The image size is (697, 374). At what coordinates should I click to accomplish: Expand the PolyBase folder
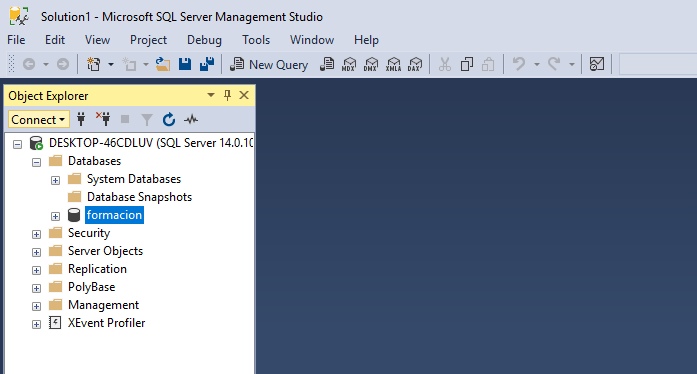pyautogui.click(x=36, y=289)
